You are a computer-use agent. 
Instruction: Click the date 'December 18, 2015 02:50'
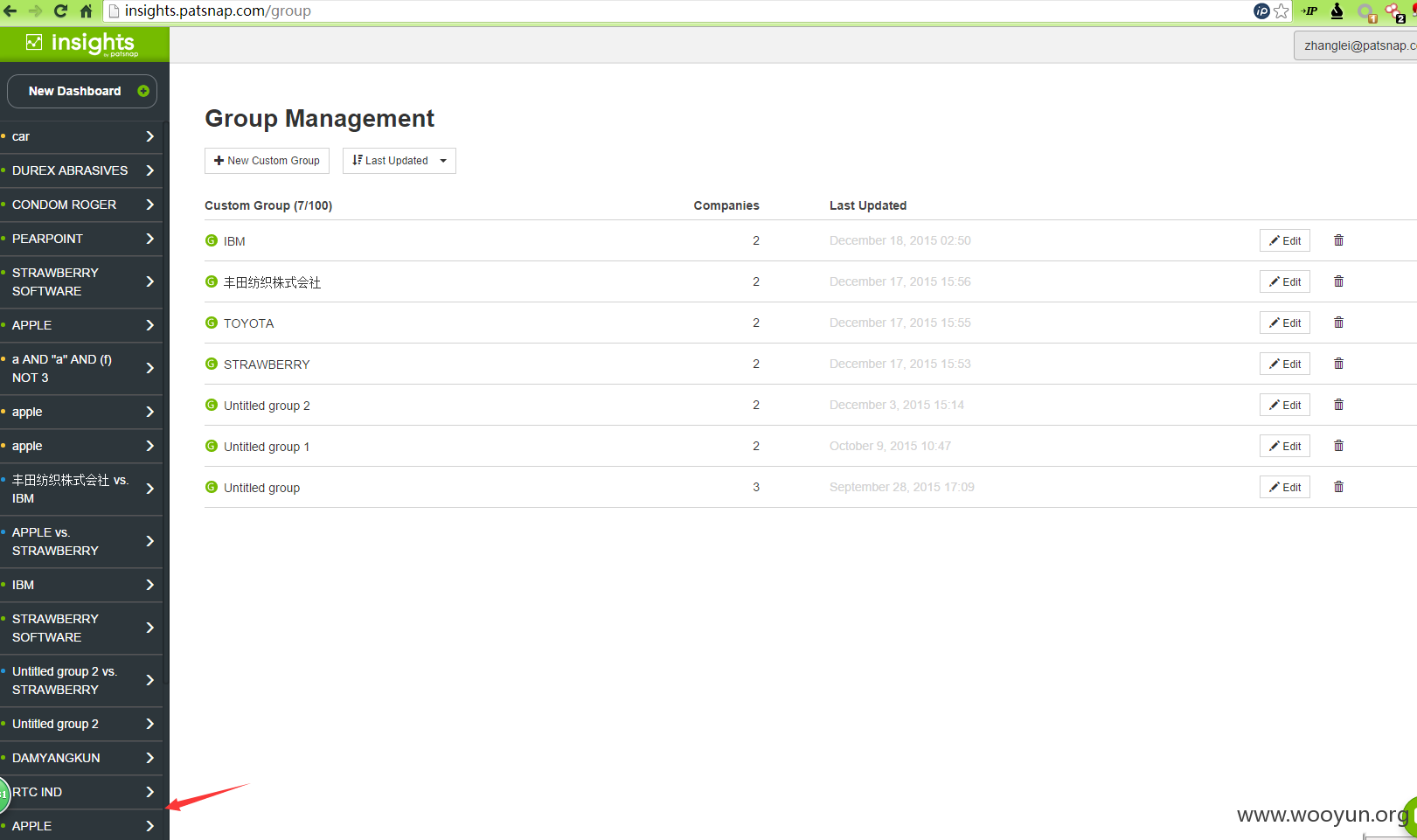pyautogui.click(x=900, y=240)
